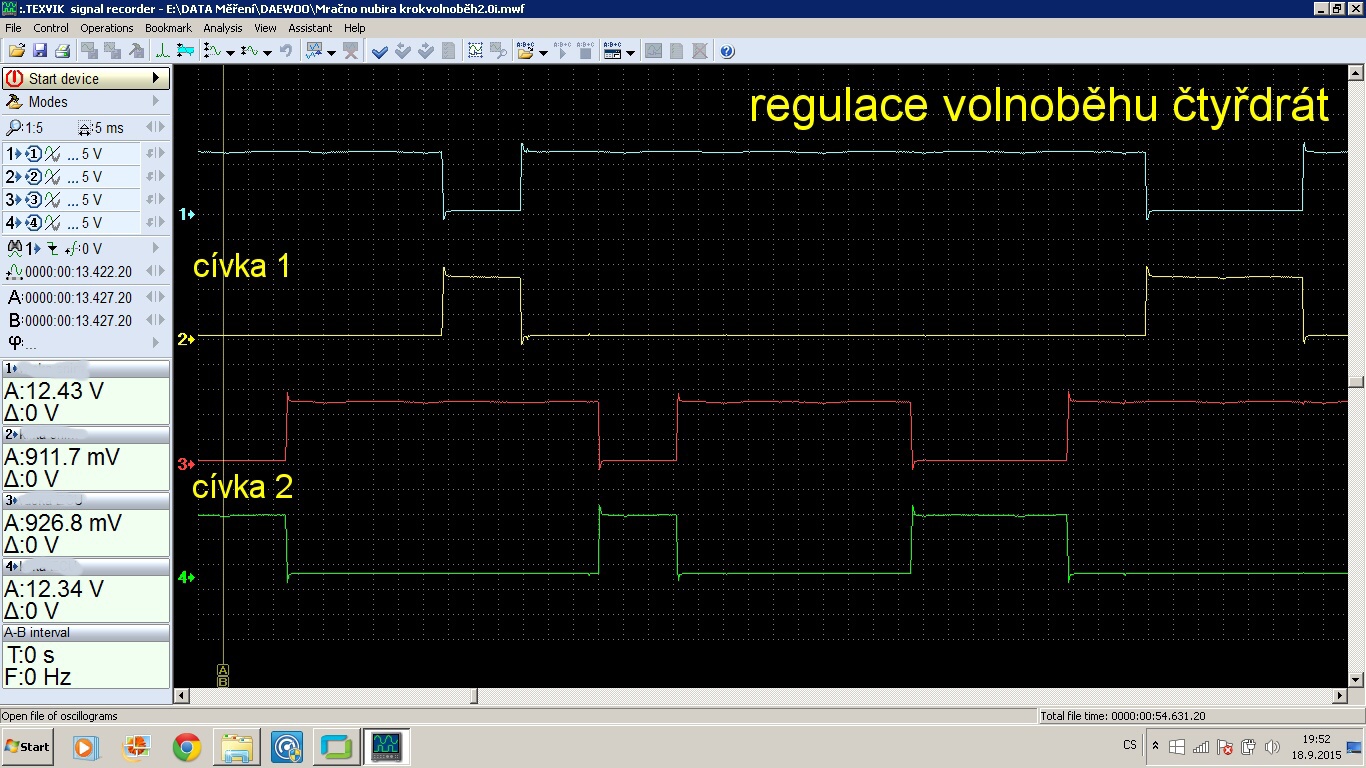Expand the phi row arrow
1366x768 pixels.
point(156,343)
